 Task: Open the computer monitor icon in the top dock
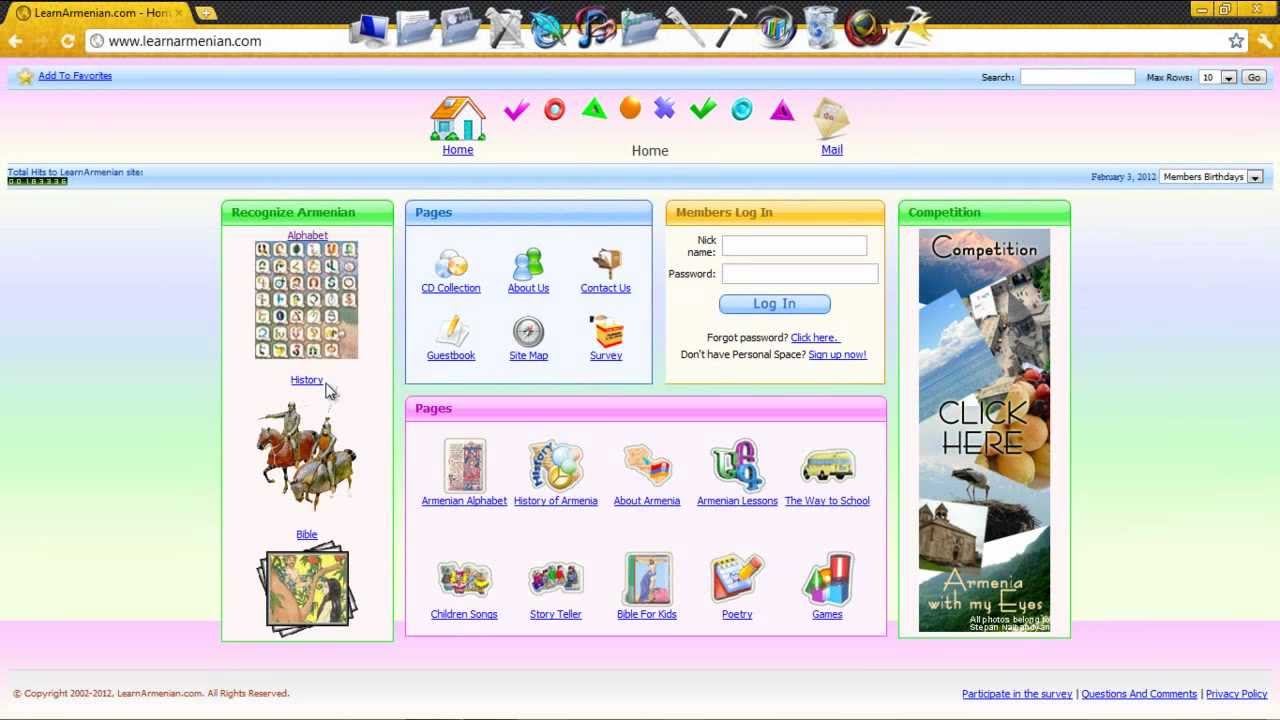pos(372,30)
